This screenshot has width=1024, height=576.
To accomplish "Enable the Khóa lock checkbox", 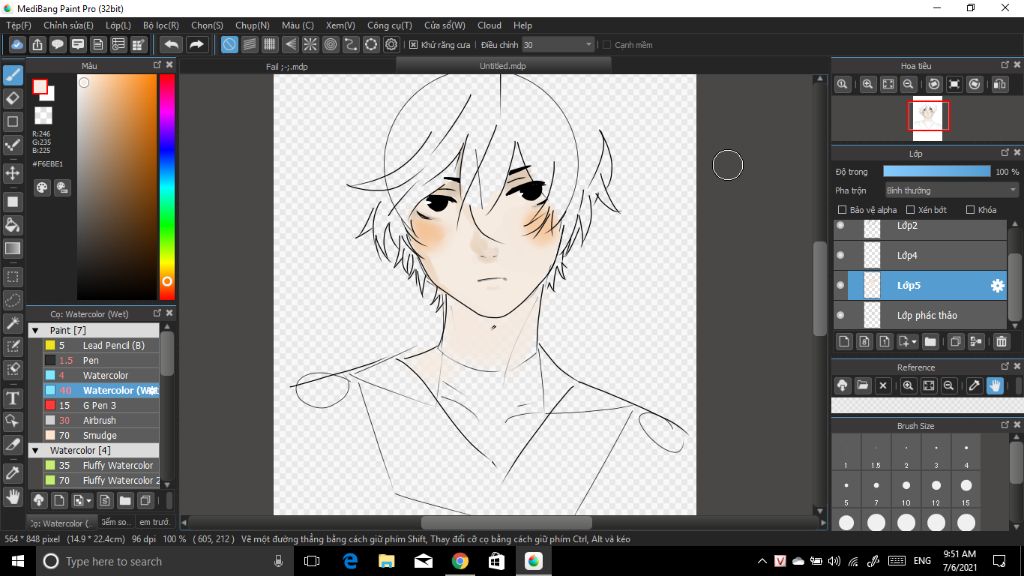I will click(x=970, y=210).
